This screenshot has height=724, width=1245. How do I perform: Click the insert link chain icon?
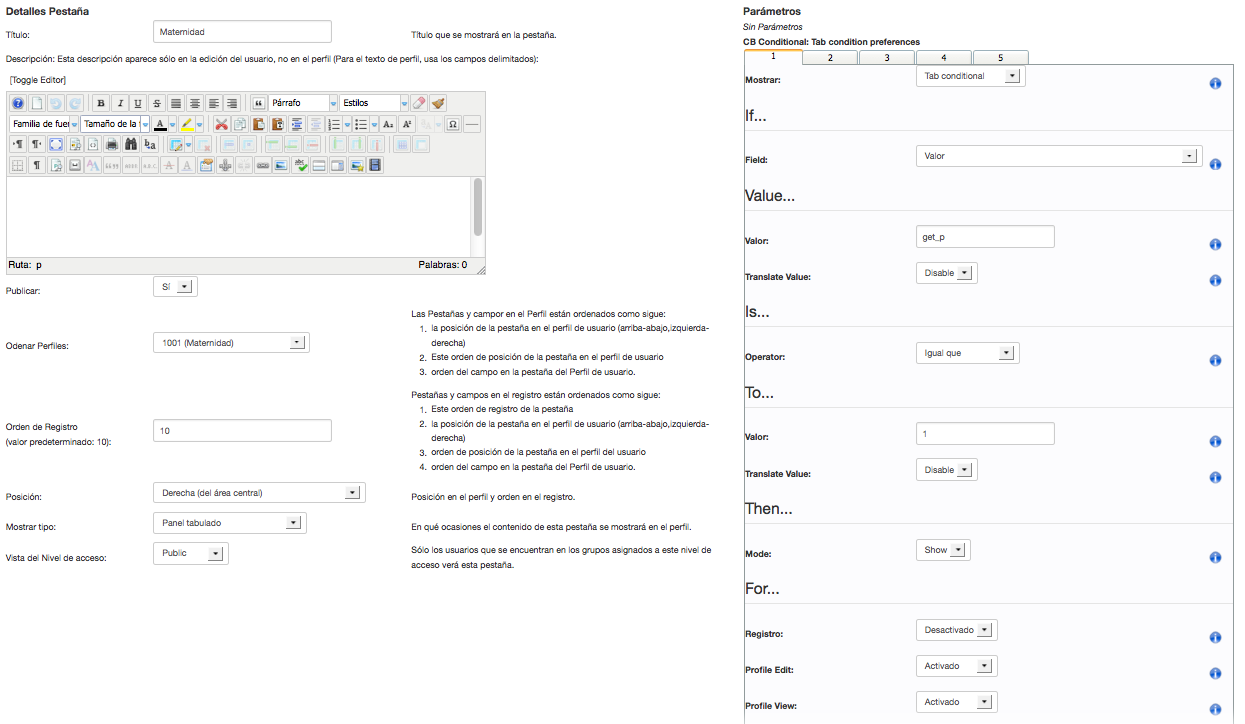[262, 165]
